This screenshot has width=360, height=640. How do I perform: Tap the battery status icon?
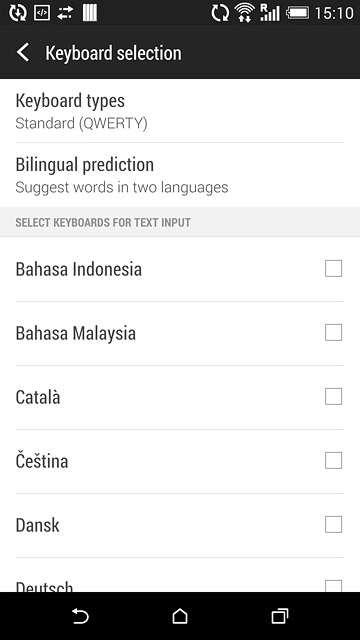click(297, 13)
